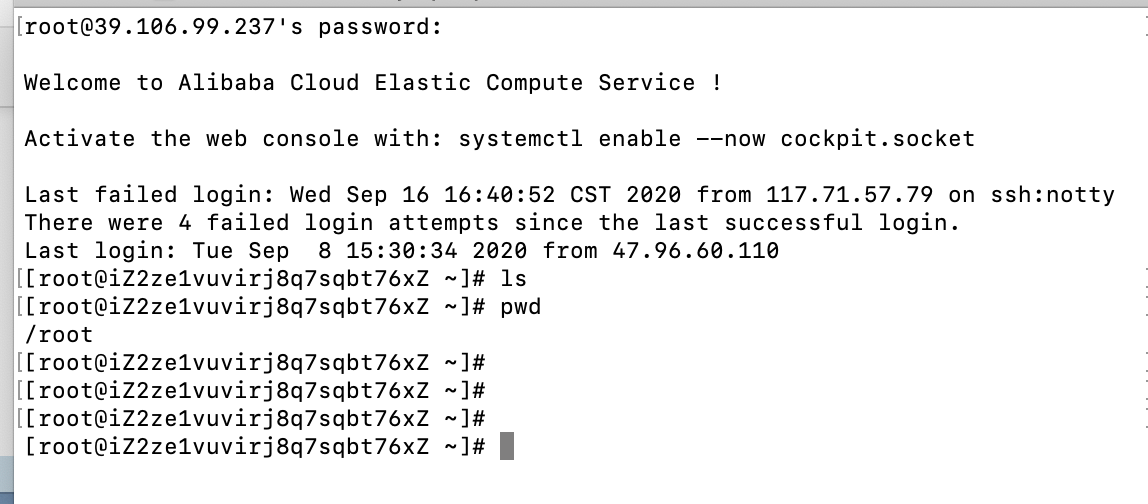Click the 'cockpit.socket' text

pyautogui.click(x=877, y=139)
